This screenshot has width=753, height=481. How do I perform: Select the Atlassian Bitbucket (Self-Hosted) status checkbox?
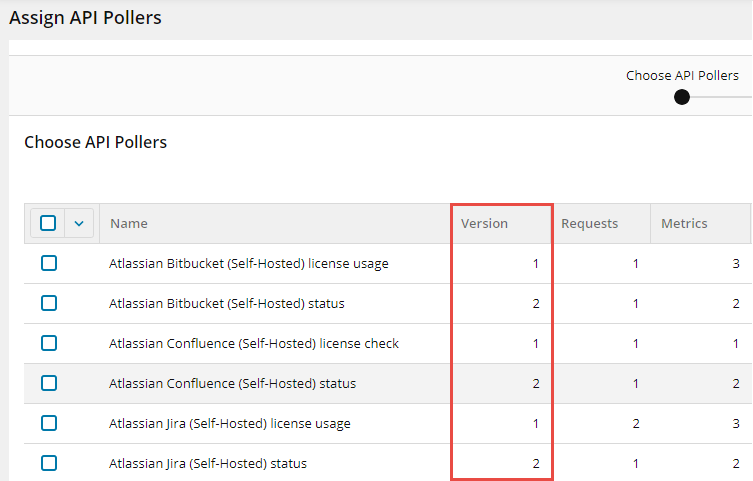[48, 303]
